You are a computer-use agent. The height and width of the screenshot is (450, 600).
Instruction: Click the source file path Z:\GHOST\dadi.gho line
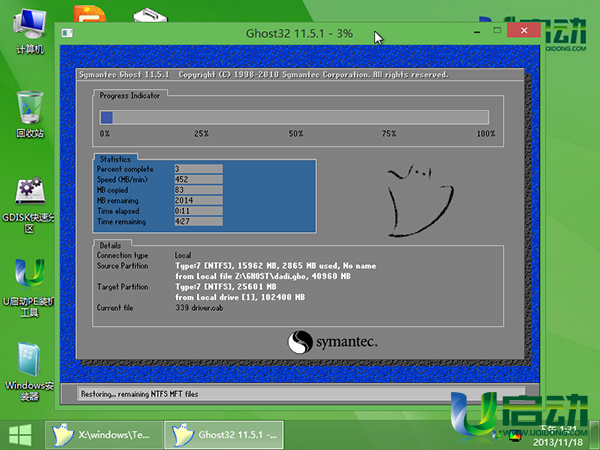(262, 276)
